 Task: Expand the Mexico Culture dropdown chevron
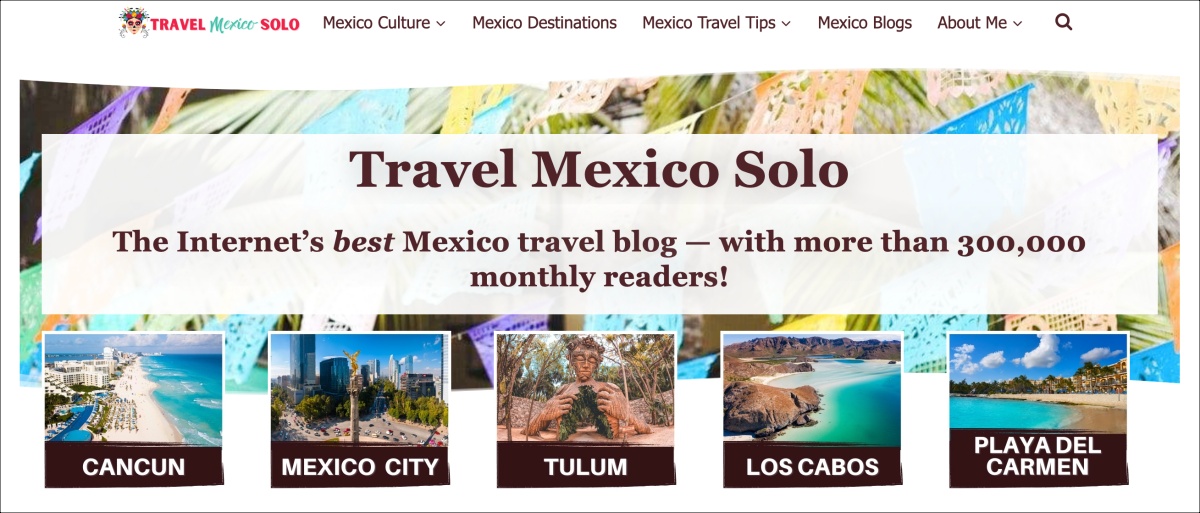click(441, 23)
